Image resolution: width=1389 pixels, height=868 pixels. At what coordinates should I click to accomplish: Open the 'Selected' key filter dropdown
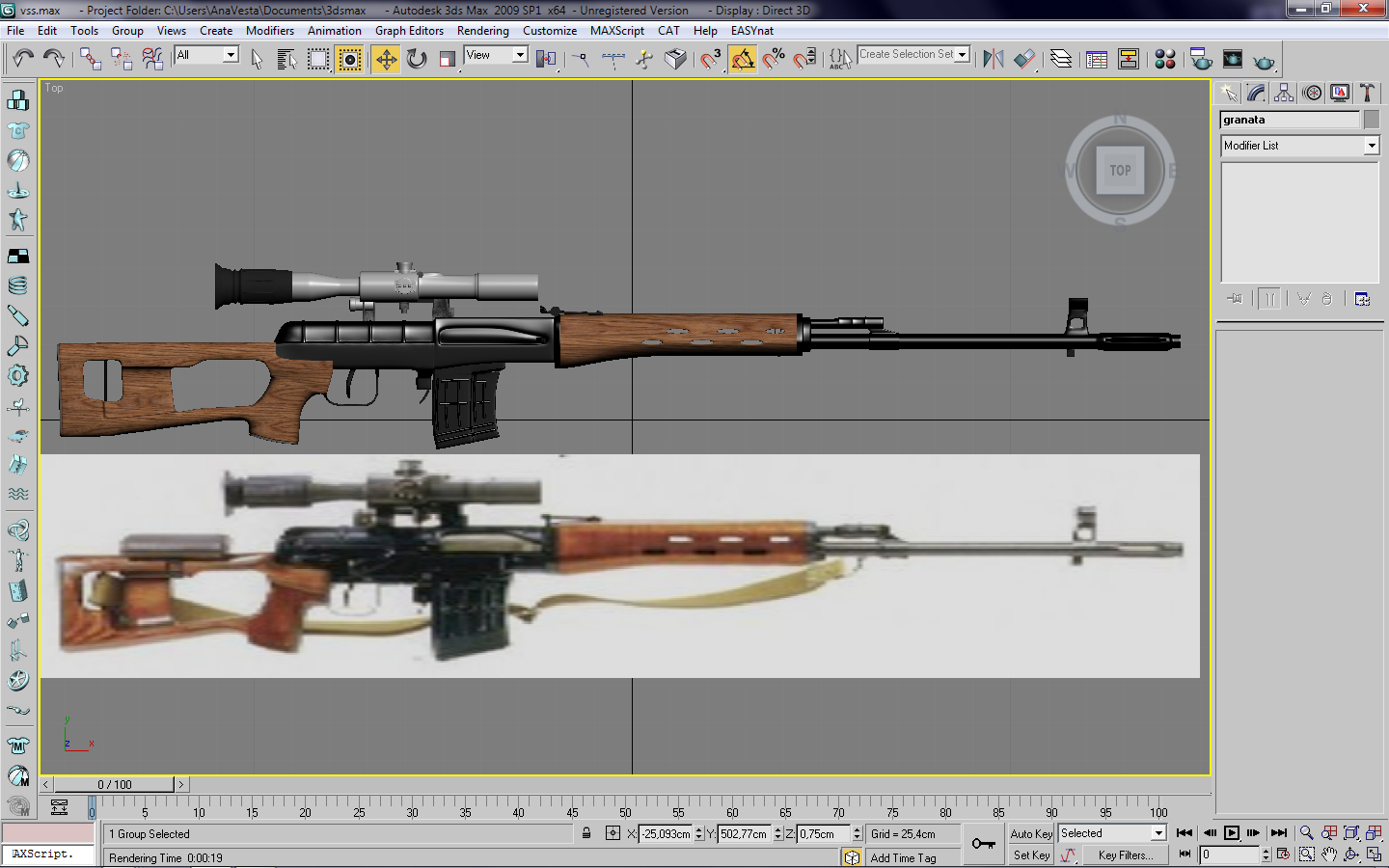point(1158,833)
